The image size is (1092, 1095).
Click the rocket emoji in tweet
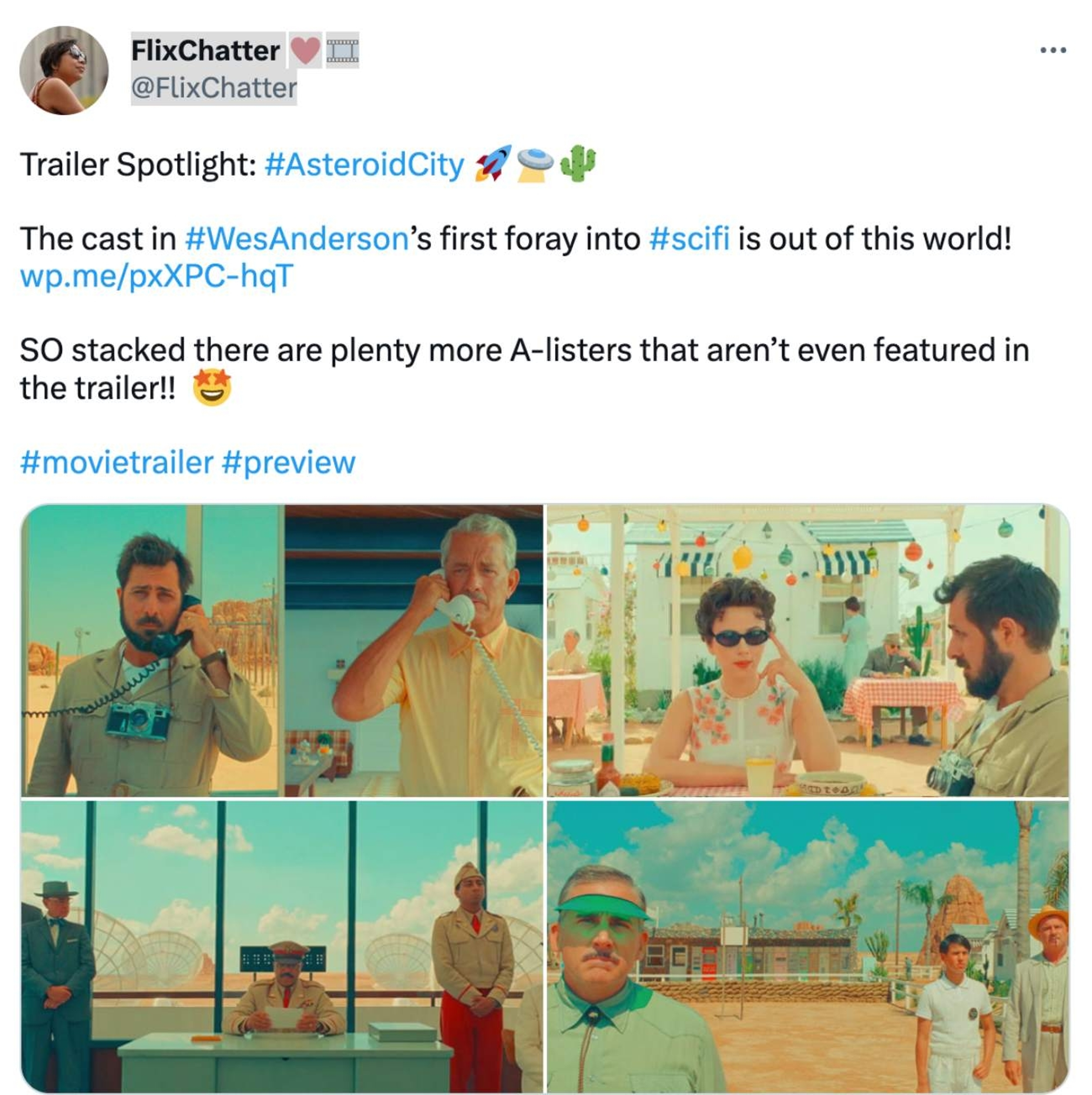coord(493,164)
